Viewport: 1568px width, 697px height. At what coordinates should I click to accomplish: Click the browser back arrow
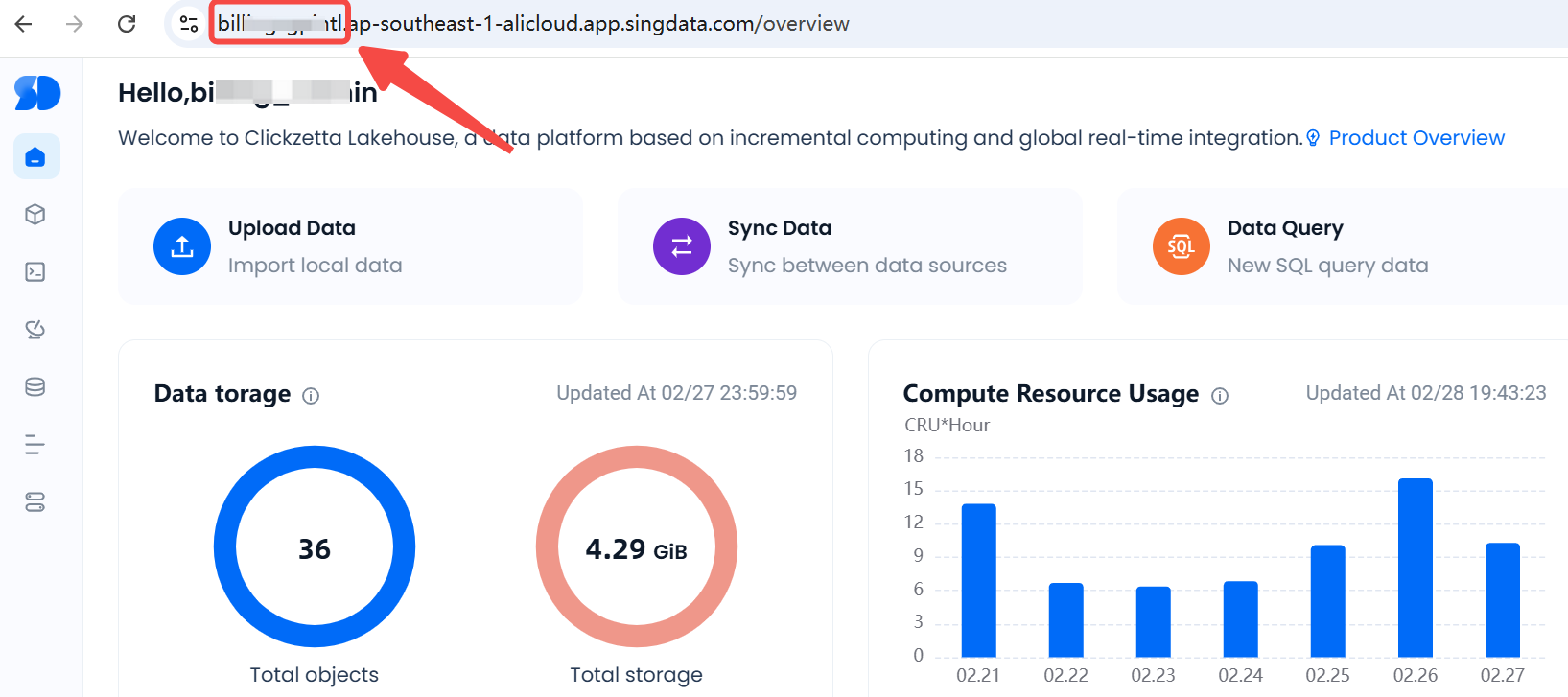tap(24, 24)
